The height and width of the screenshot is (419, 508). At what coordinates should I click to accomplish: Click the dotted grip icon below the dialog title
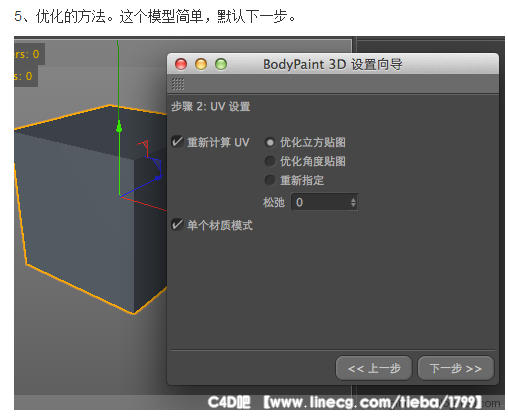coord(178,84)
